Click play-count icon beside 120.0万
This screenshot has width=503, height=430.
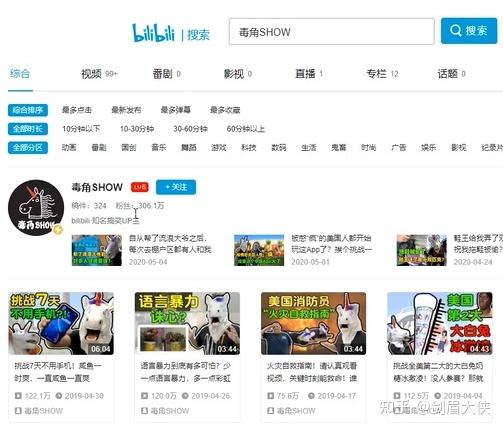144,396
